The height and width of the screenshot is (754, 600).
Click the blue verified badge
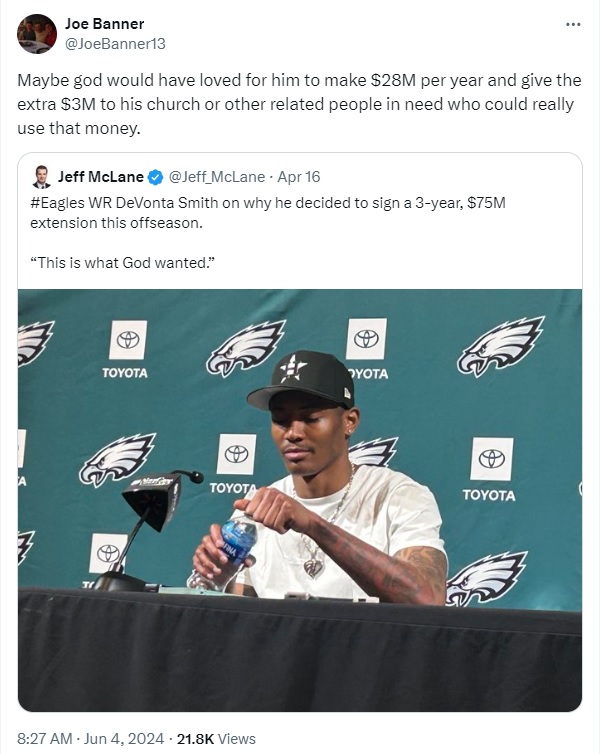point(155,178)
